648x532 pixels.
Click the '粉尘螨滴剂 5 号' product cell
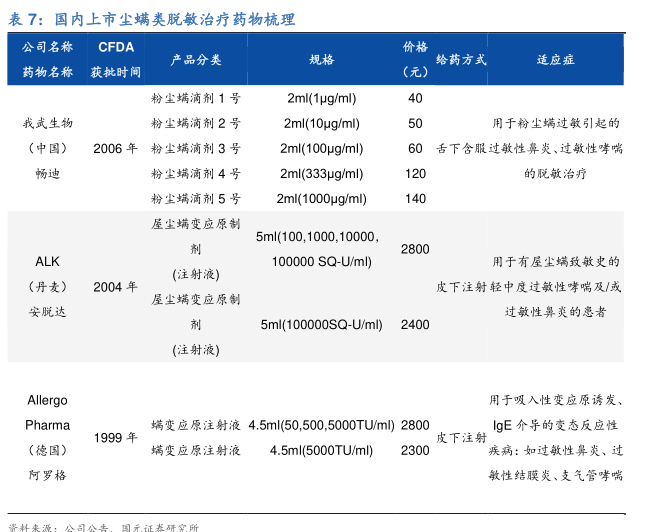coord(196,198)
